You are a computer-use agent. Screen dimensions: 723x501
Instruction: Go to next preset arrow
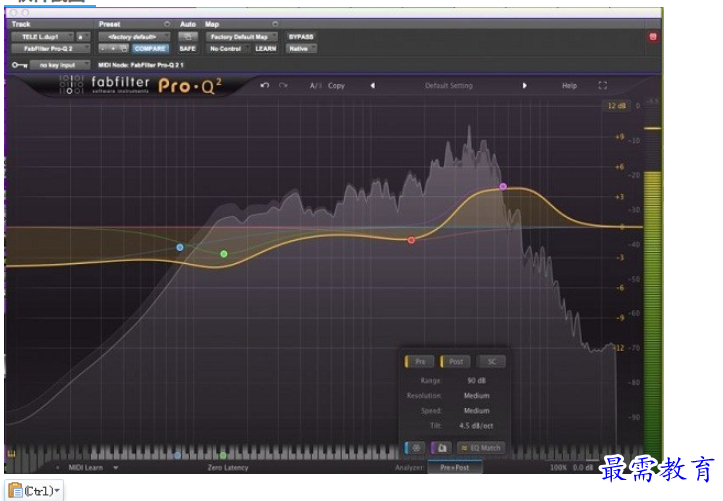[x=524, y=85]
